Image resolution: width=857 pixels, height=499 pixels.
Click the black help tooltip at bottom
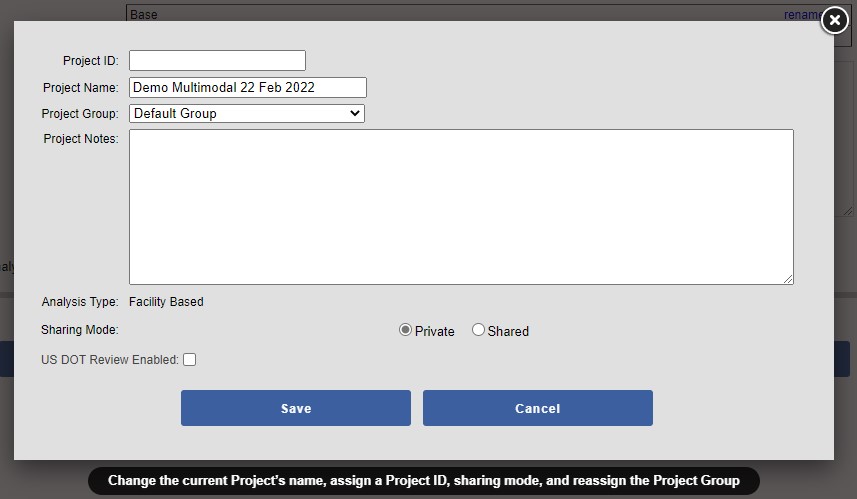click(x=424, y=480)
